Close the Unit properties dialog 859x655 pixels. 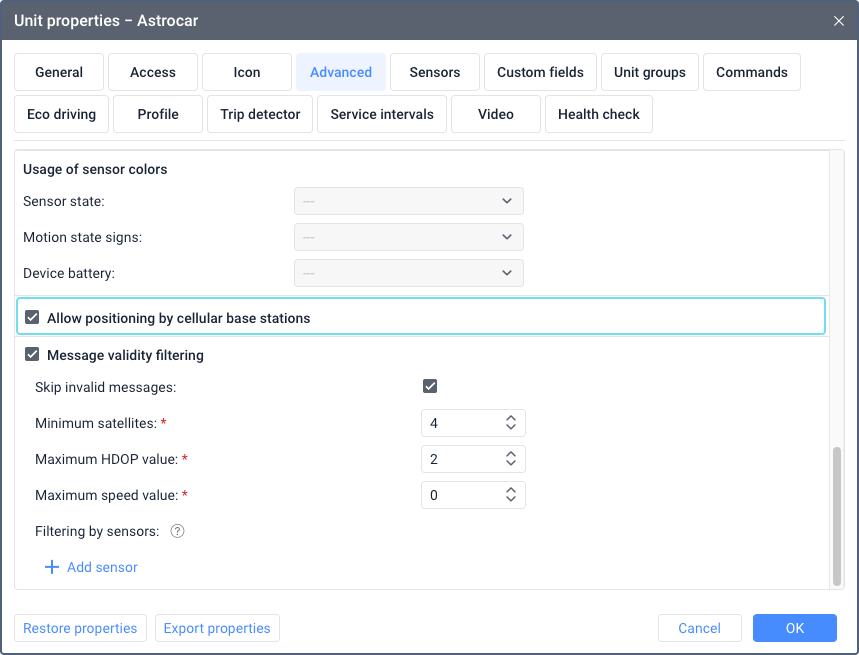838,20
